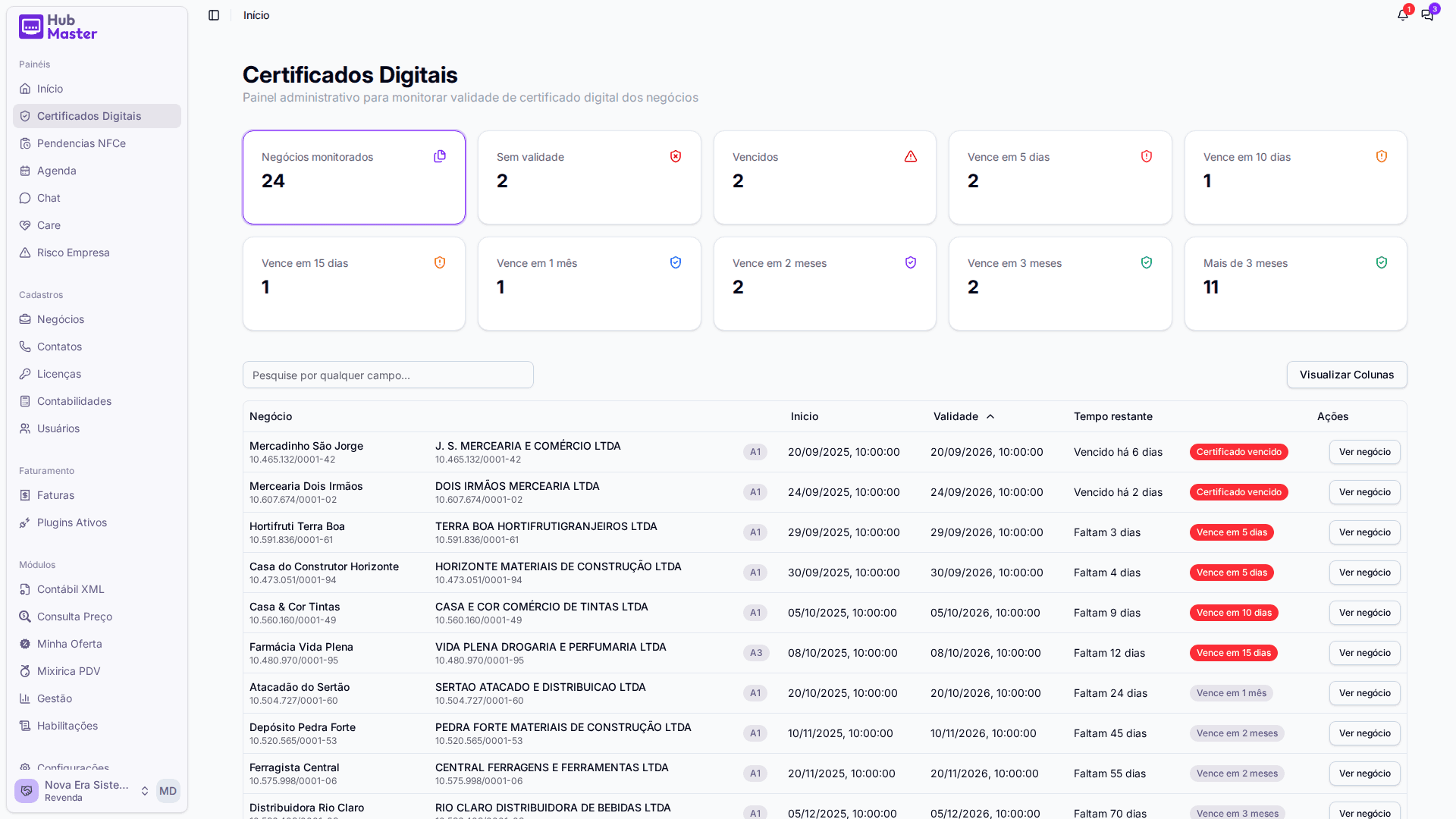This screenshot has width=1456, height=819.
Task: Click the Contabilidades icon
Action: tap(25, 401)
